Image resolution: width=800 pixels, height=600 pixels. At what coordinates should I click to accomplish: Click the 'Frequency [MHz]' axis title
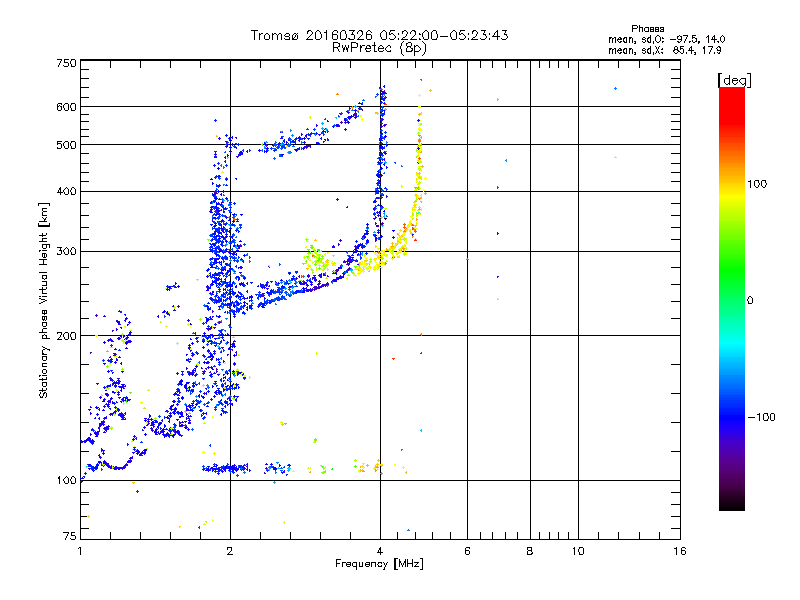coord(379,564)
